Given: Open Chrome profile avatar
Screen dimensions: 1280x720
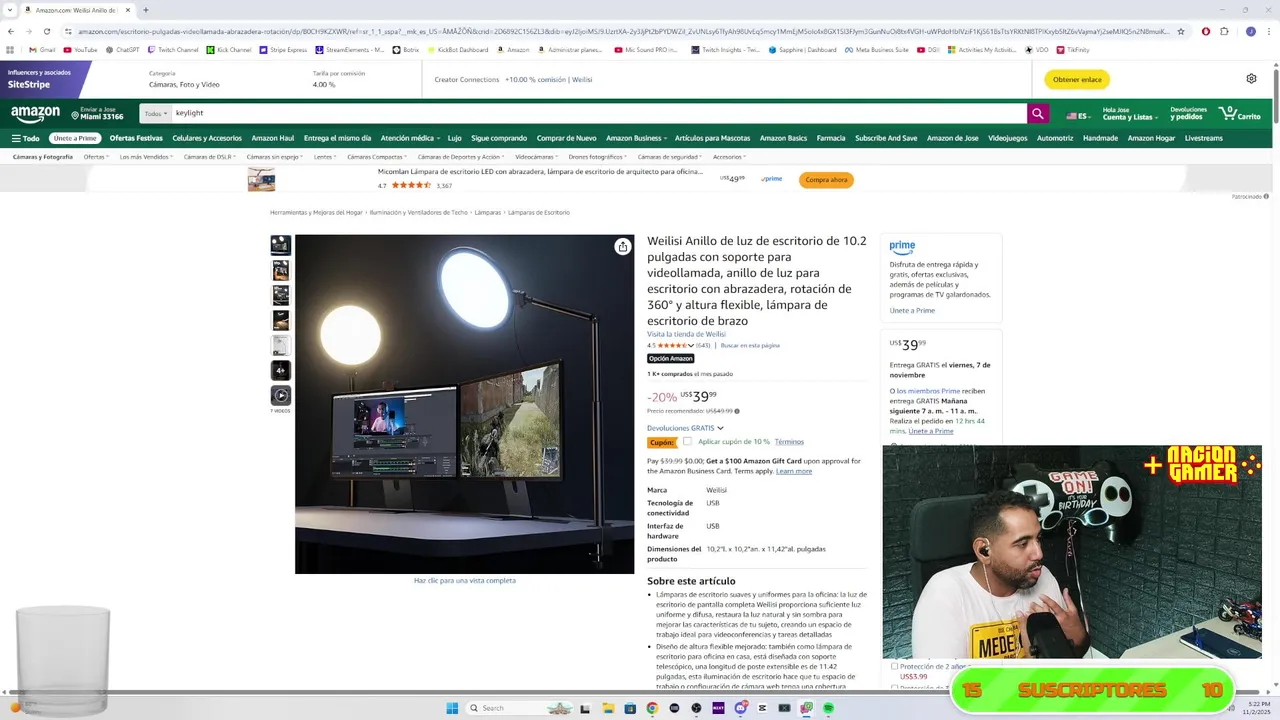Looking at the screenshot, I should (x=1250, y=31).
